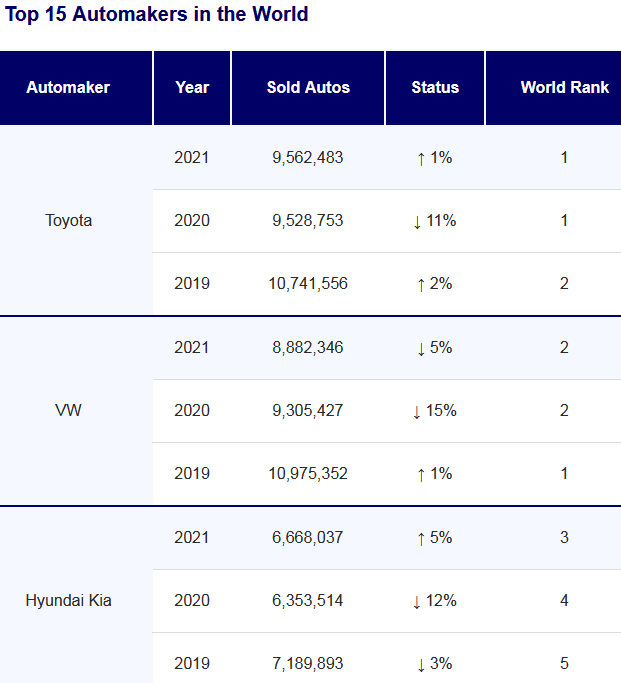Click the red down arrow beside 12%
621x683 pixels.
[417, 601]
